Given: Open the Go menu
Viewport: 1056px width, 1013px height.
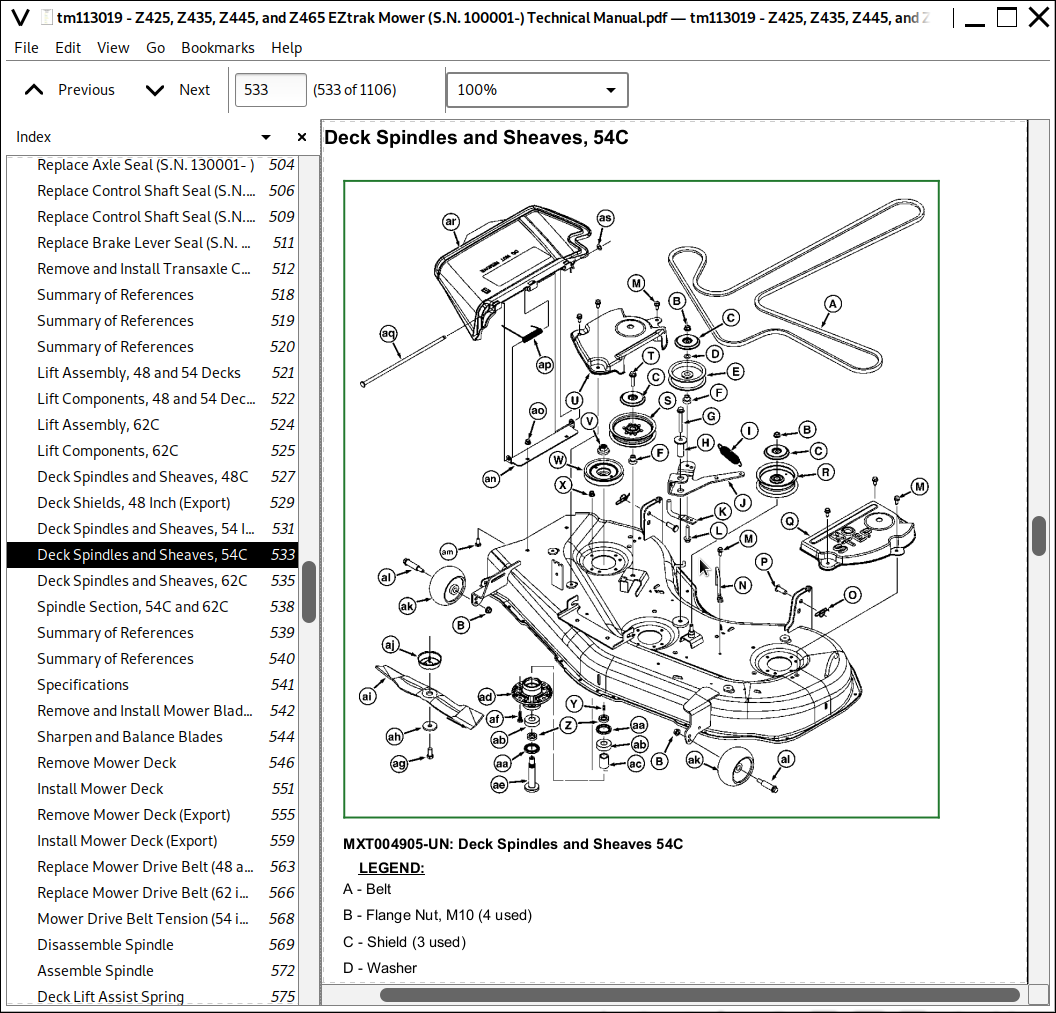Looking at the screenshot, I should (x=155, y=48).
